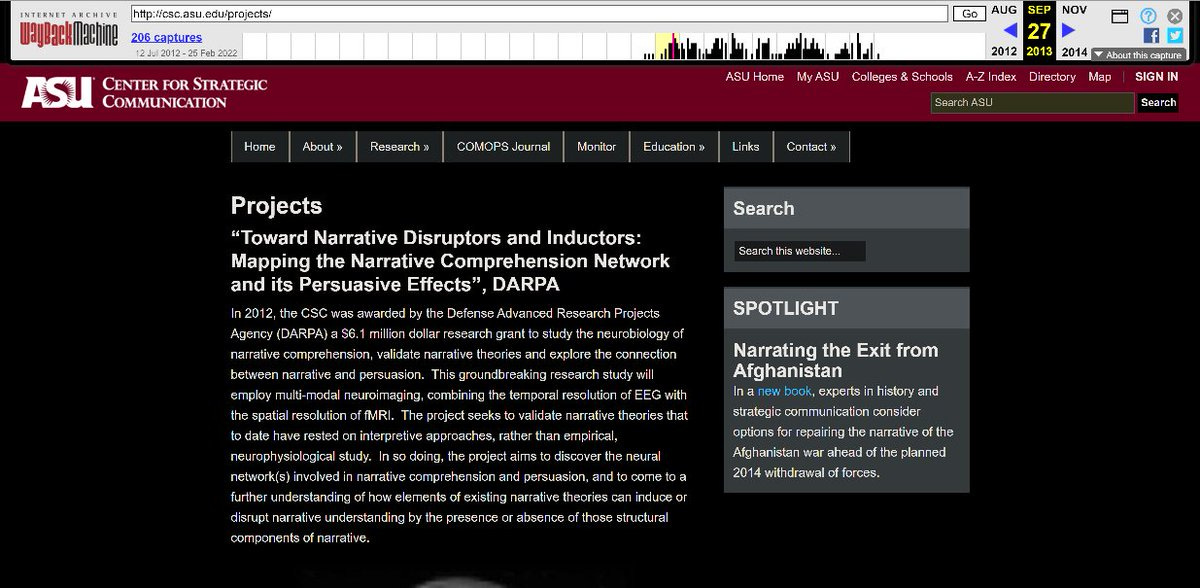Screen dimensions: 1200x588
Task: Jump to year 2014 in timeline
Action: click(1074, 52)
